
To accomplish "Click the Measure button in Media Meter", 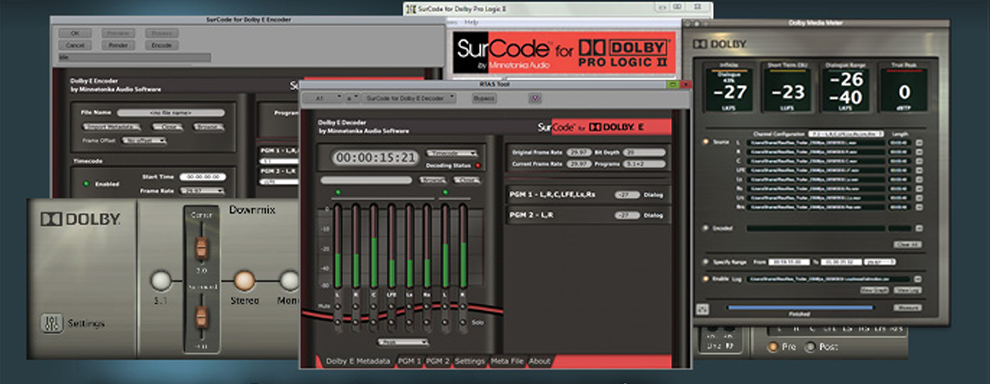I will tap(906, 308).
